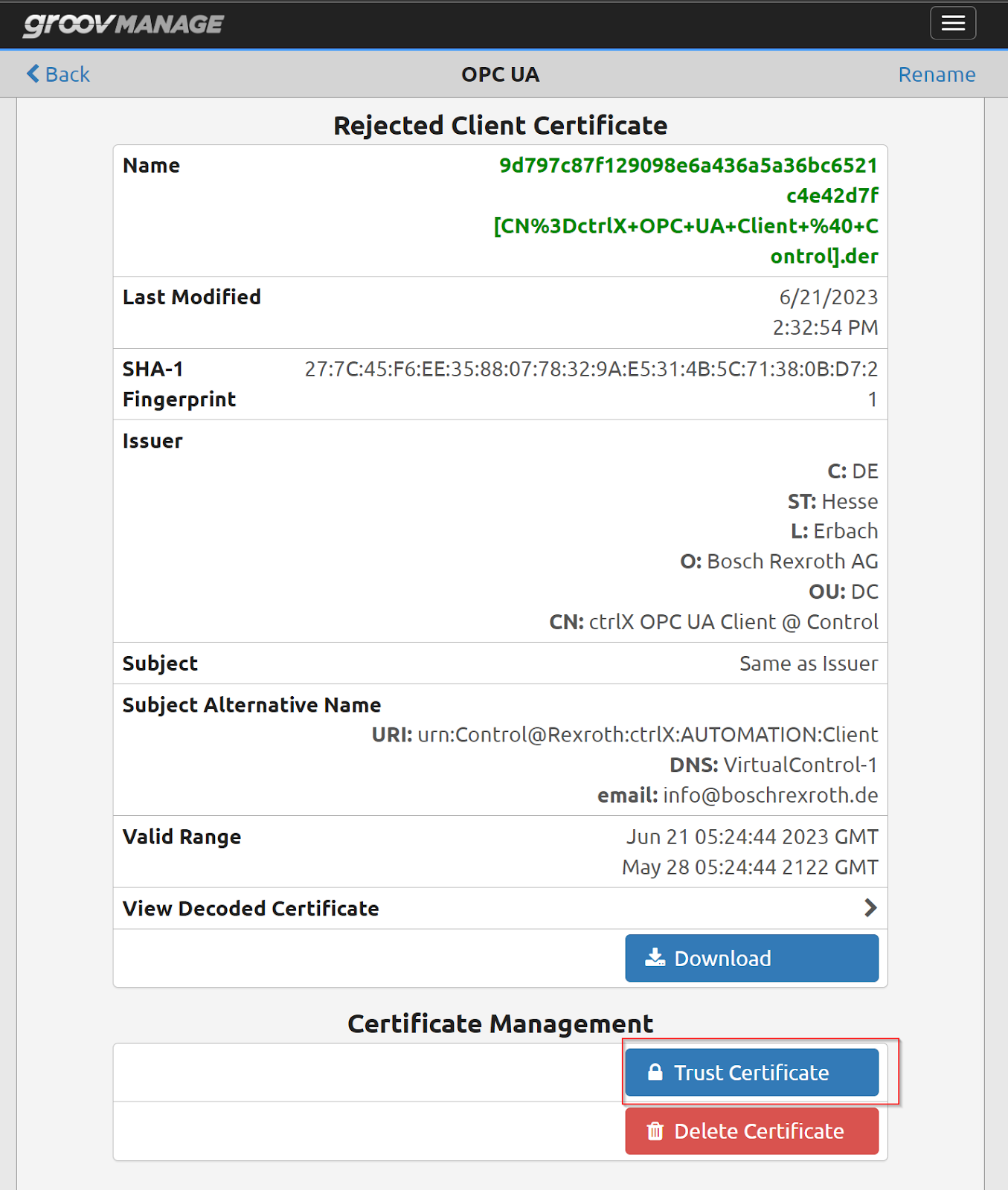Viewport: 1008px width, 1190px height.
Task: Open the View Decoded Certificate row
Action: (x=500, y=908)
